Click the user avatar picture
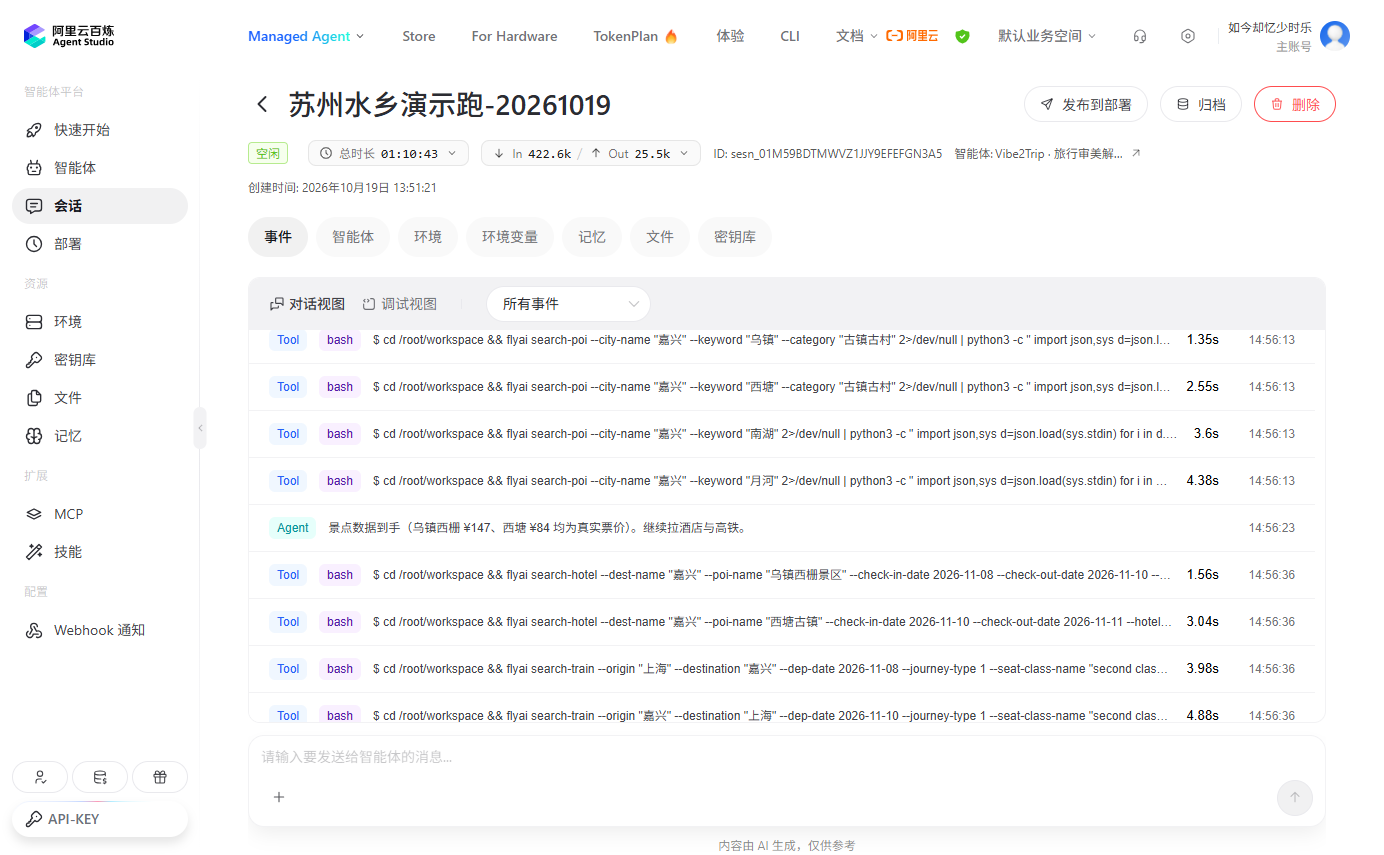This screenshot has width=1384, height=855. click(x=1335, y=36)
